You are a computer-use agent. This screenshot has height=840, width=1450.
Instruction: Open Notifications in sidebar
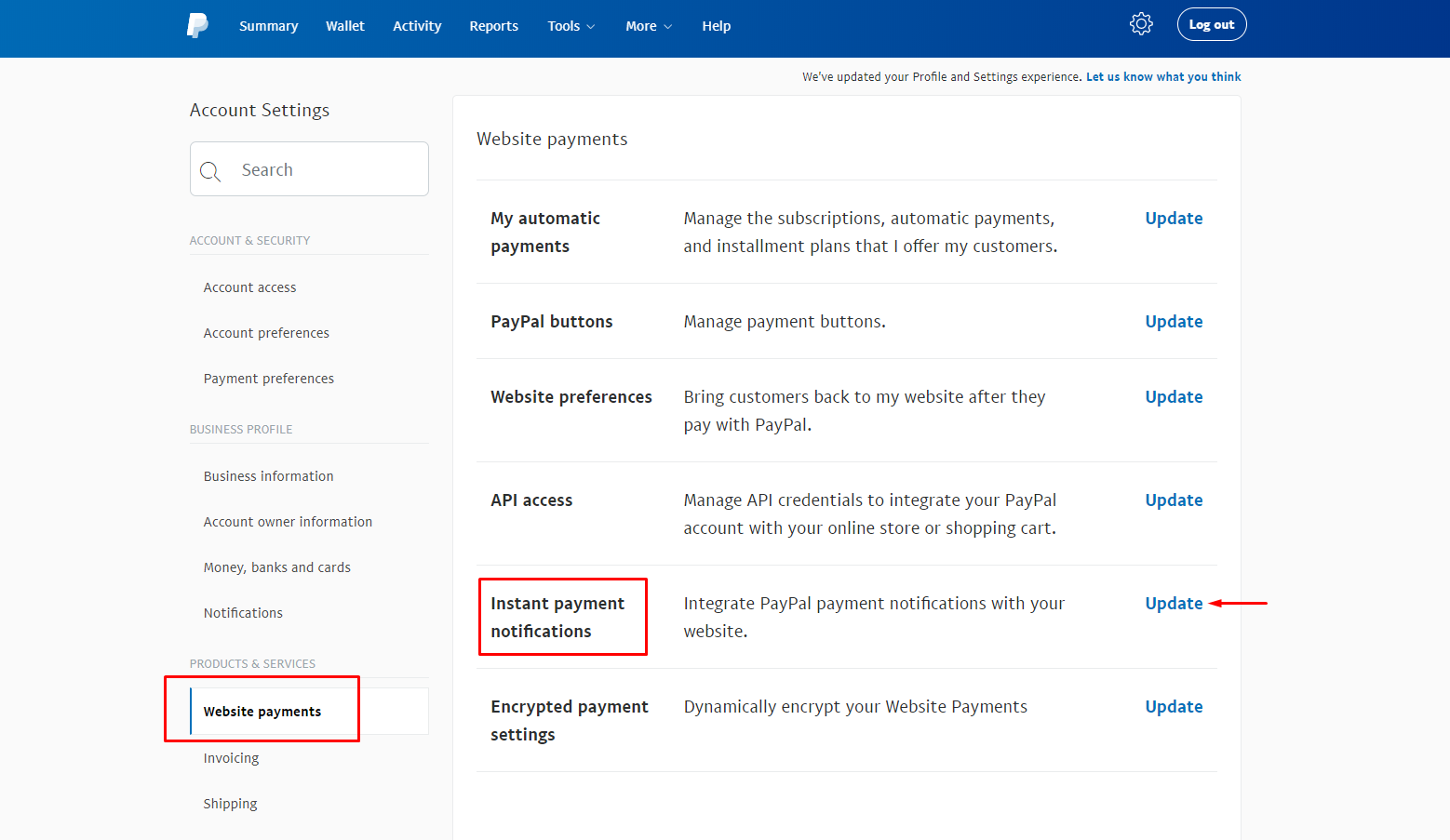[x=243, y=613]
